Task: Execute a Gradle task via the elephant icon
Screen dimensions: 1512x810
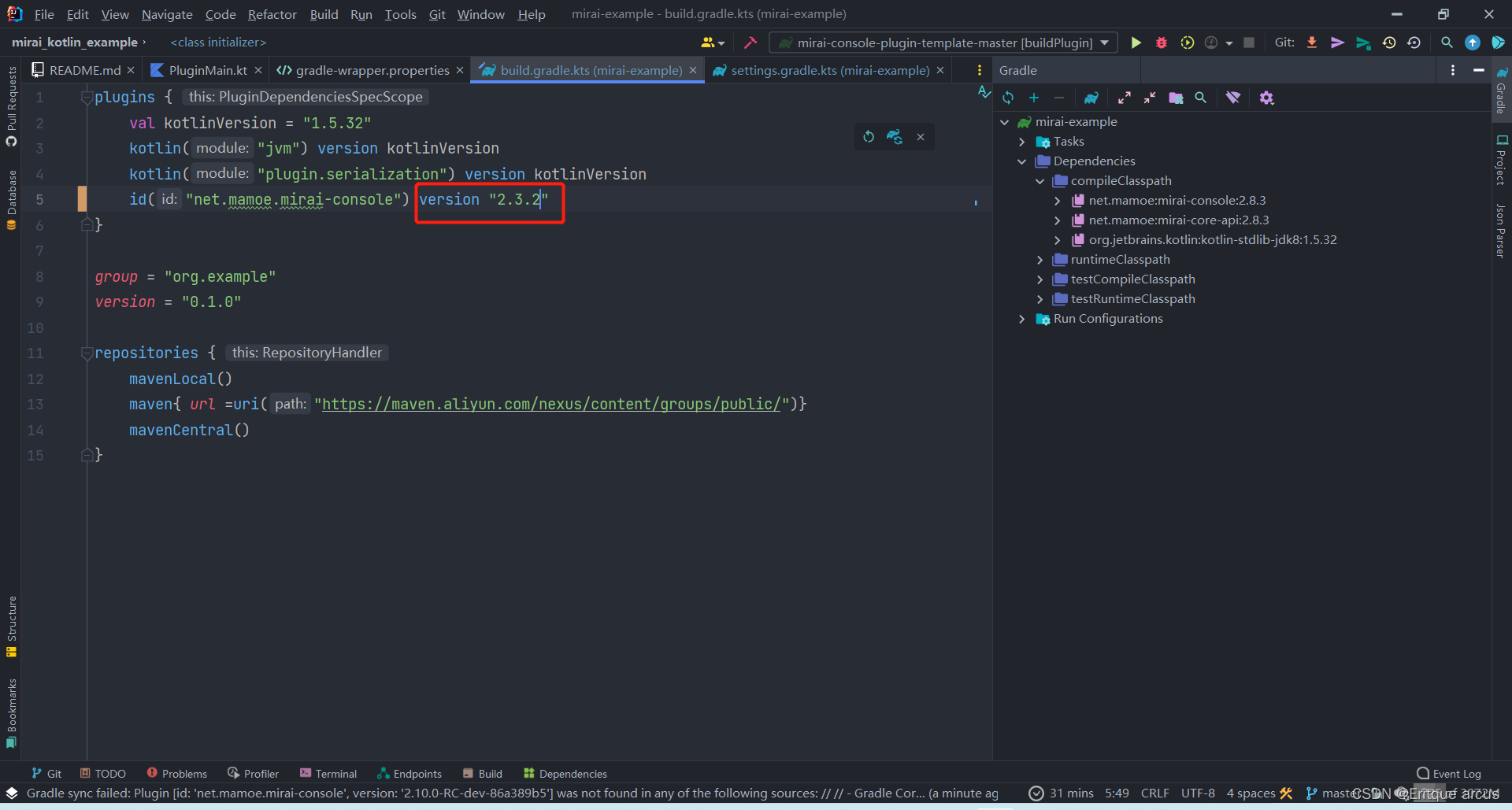Action: pos(1091,98)
